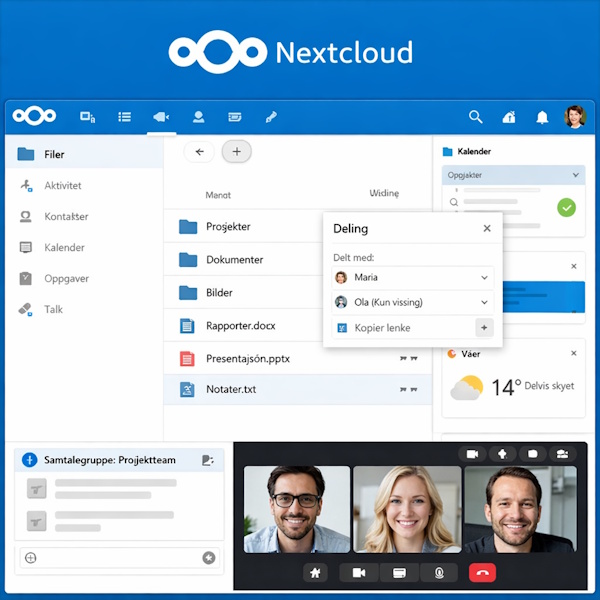Click the first chat message avatar
The height and width of the screenshot is (600, 600).
36,489
